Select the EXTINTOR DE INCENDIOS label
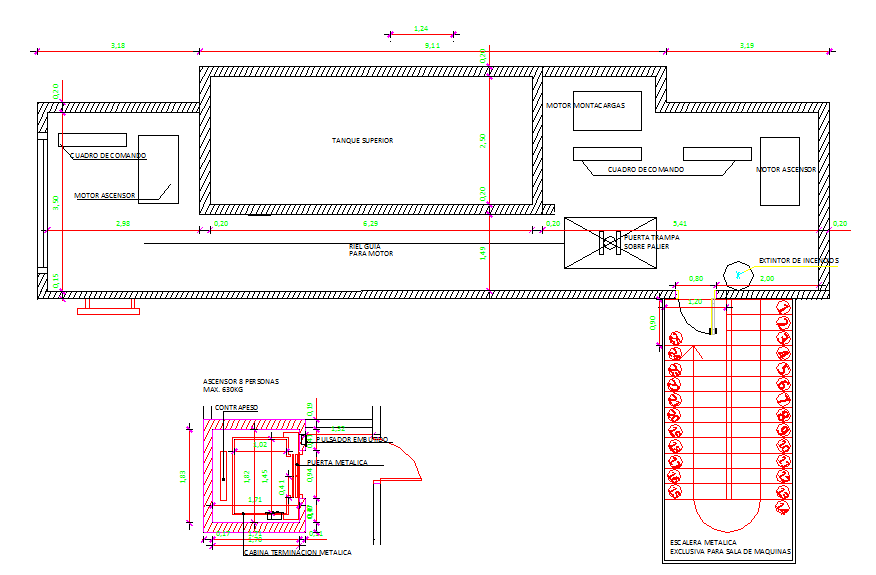The height and width of the screenshot is (575, 876). tap(798, 261)
